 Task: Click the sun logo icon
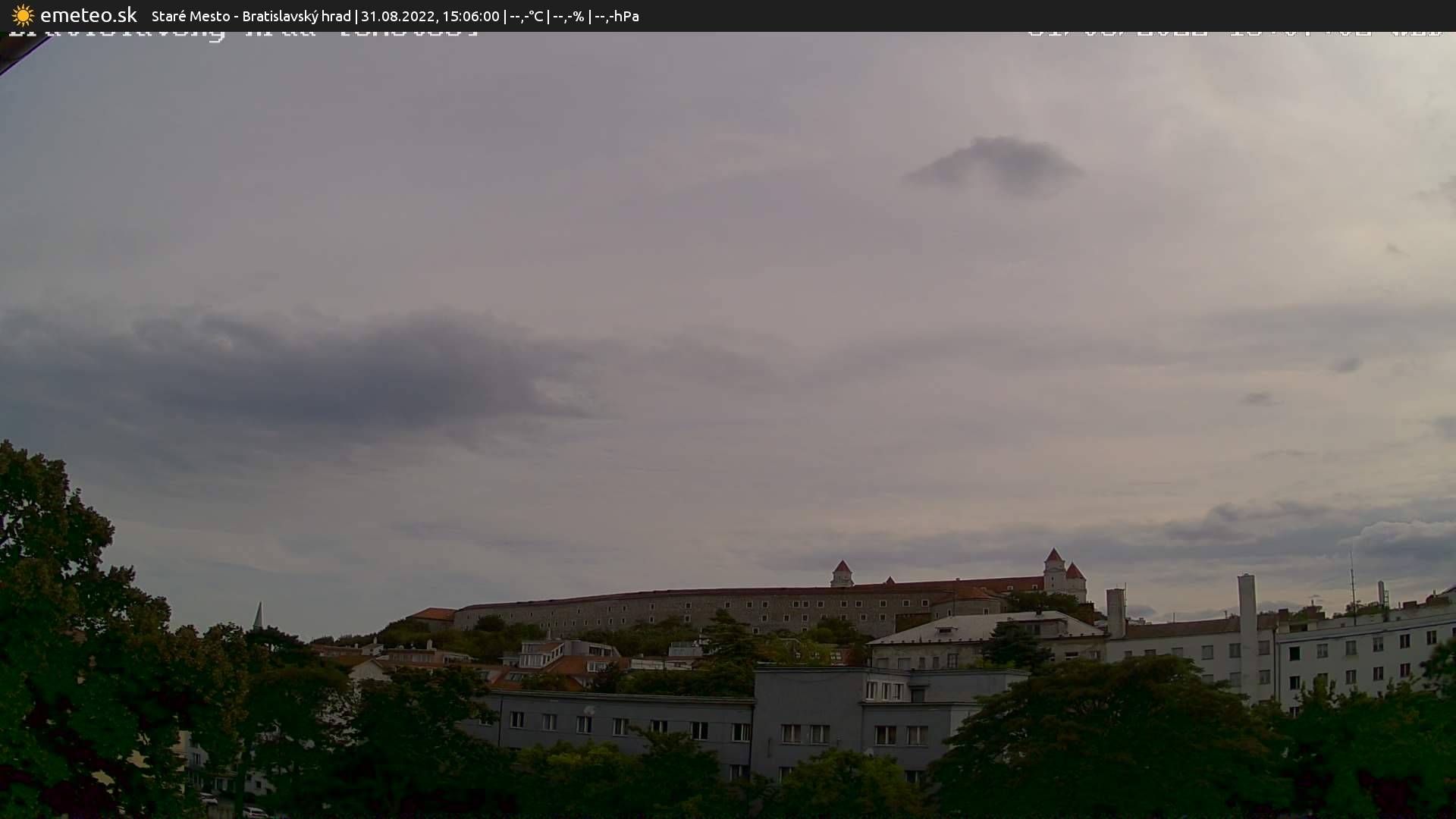point(24,15)
